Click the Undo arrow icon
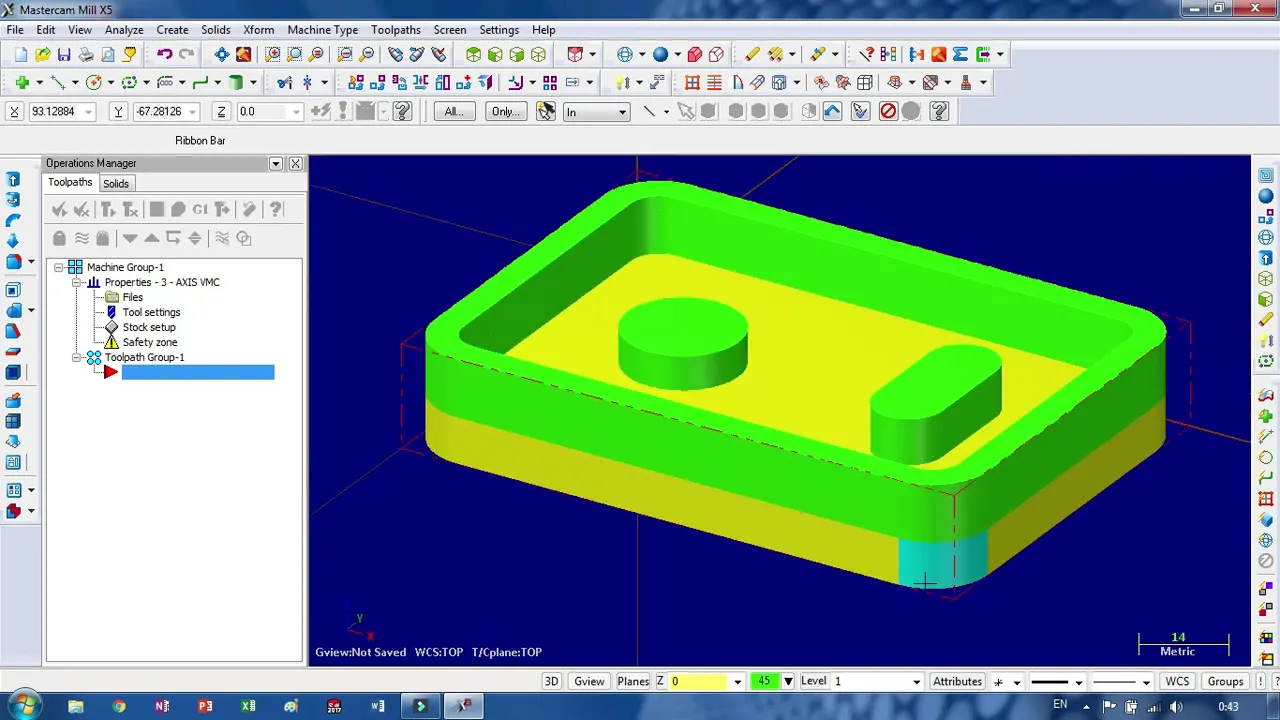Screen dimensions: 1280x720 [x=164, y=55]
